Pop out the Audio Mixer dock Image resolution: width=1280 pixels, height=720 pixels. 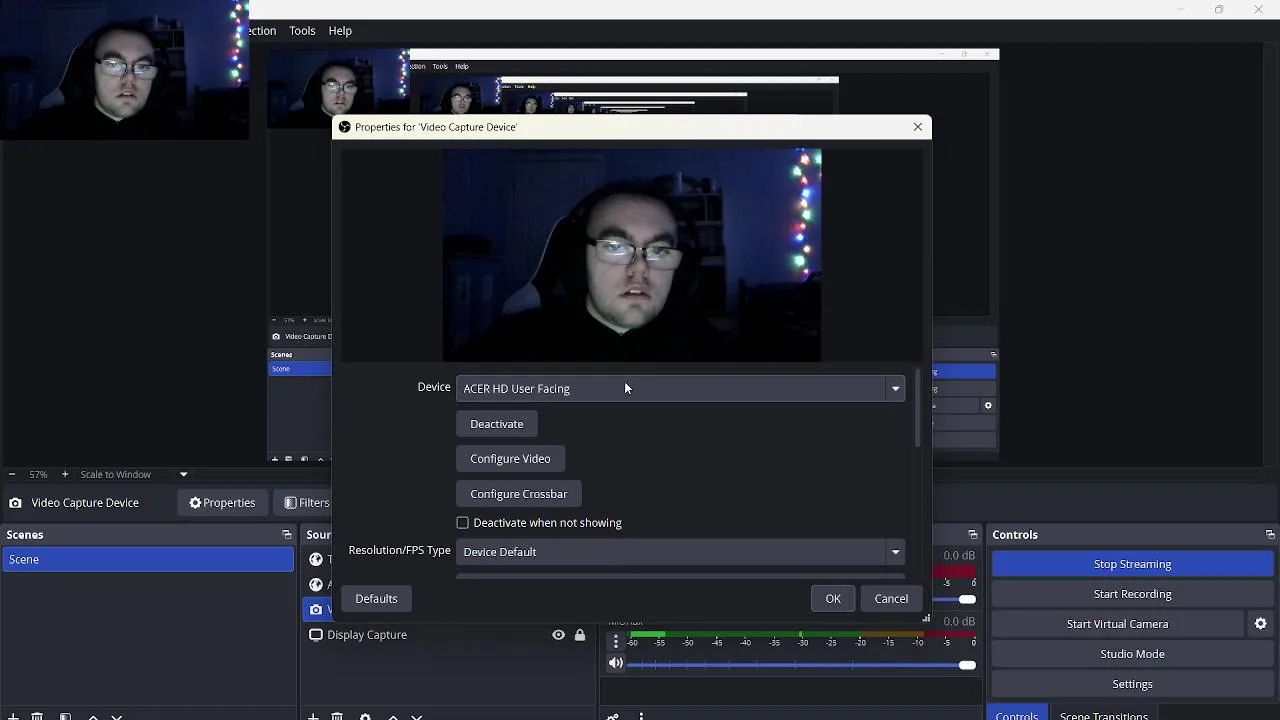coord(973,535)
